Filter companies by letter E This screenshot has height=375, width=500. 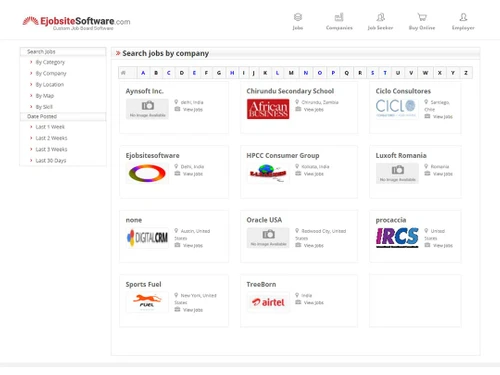coord(194,73)
